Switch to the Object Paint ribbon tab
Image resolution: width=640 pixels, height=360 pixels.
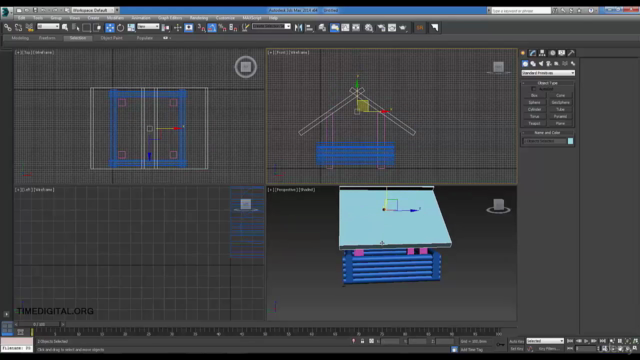tap(111, 38)
